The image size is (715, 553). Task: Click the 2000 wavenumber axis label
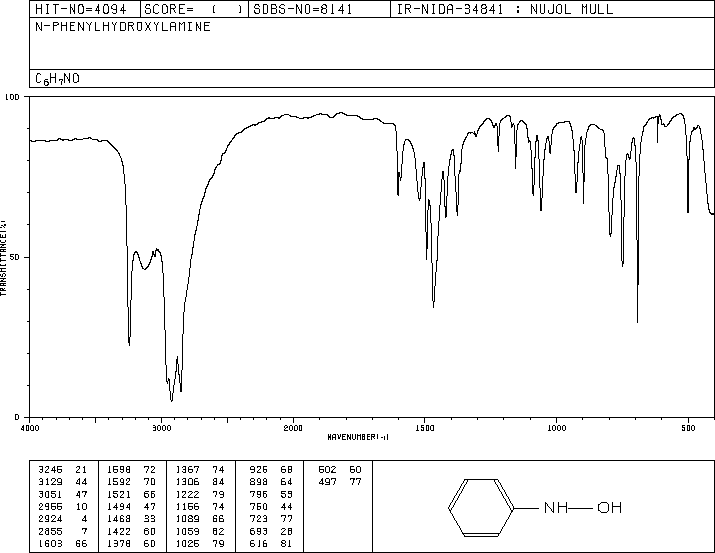pos(293,428)
